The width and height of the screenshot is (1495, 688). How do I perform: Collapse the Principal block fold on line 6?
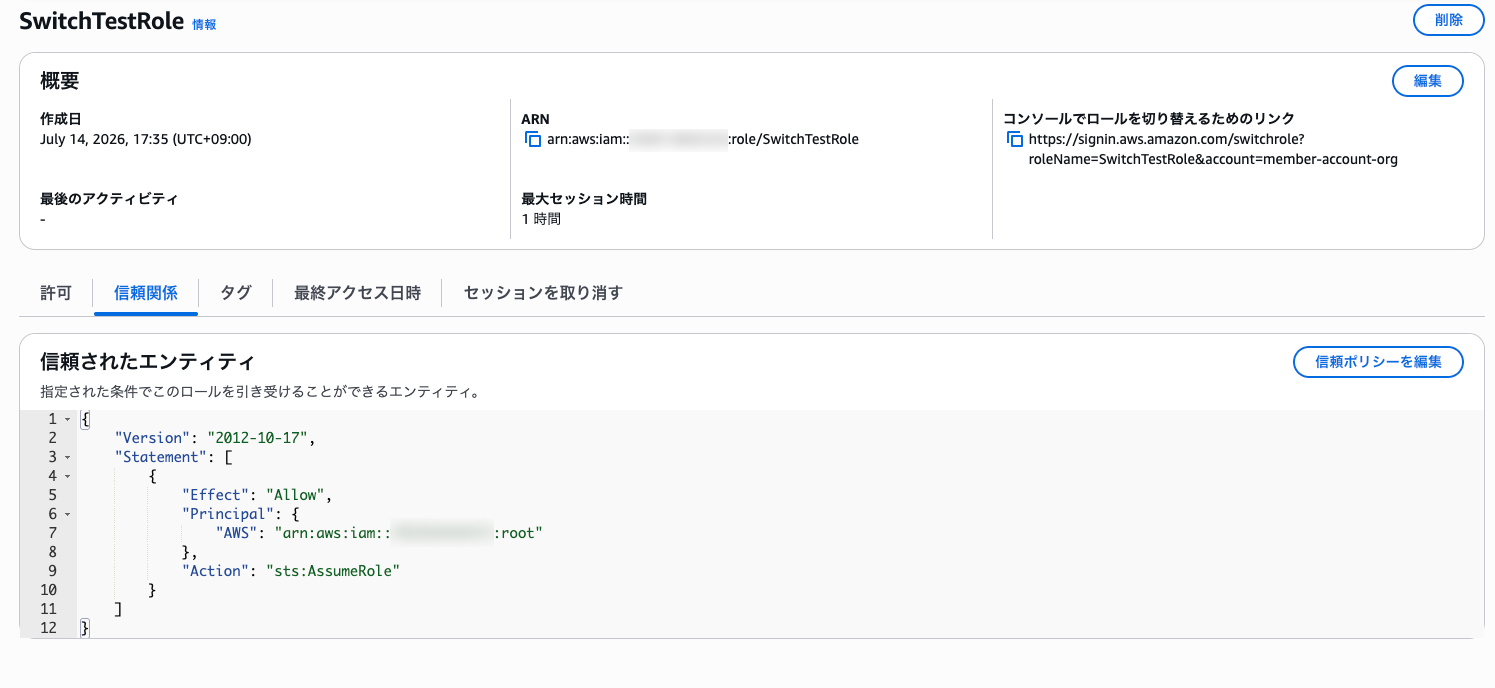(67, 514)
